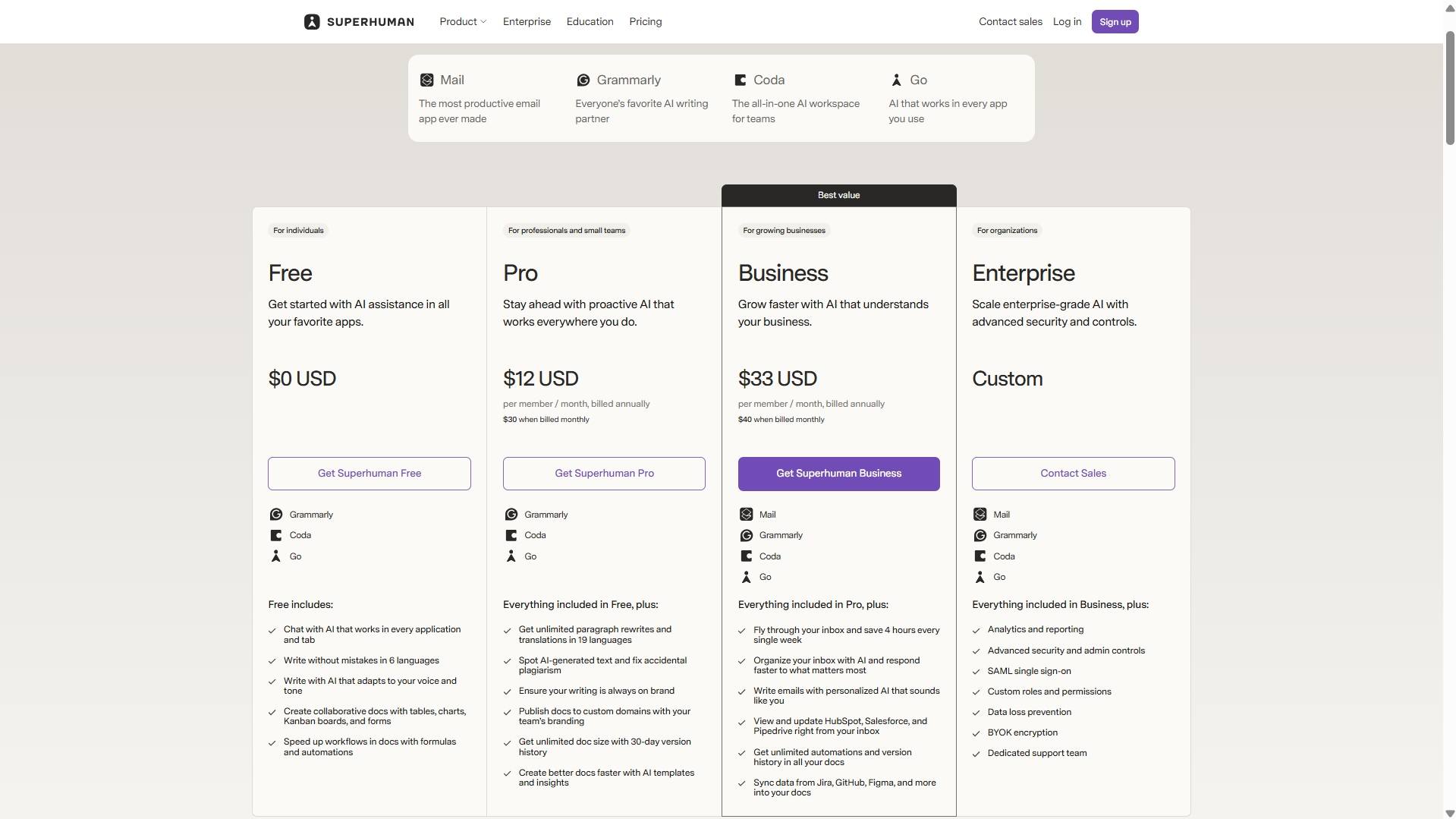This screenshot has height=819, width=1456.
Task: Click the Log in link
Action: (x=1067, y=22)
